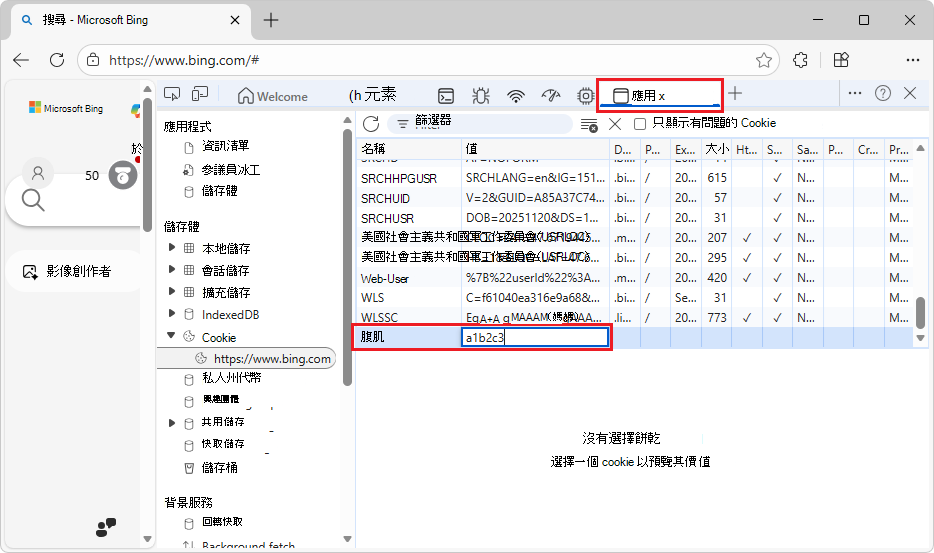Expand the IndexedDB tree node
Viewport: 934px width, 553px height.
tap(172, 313)
